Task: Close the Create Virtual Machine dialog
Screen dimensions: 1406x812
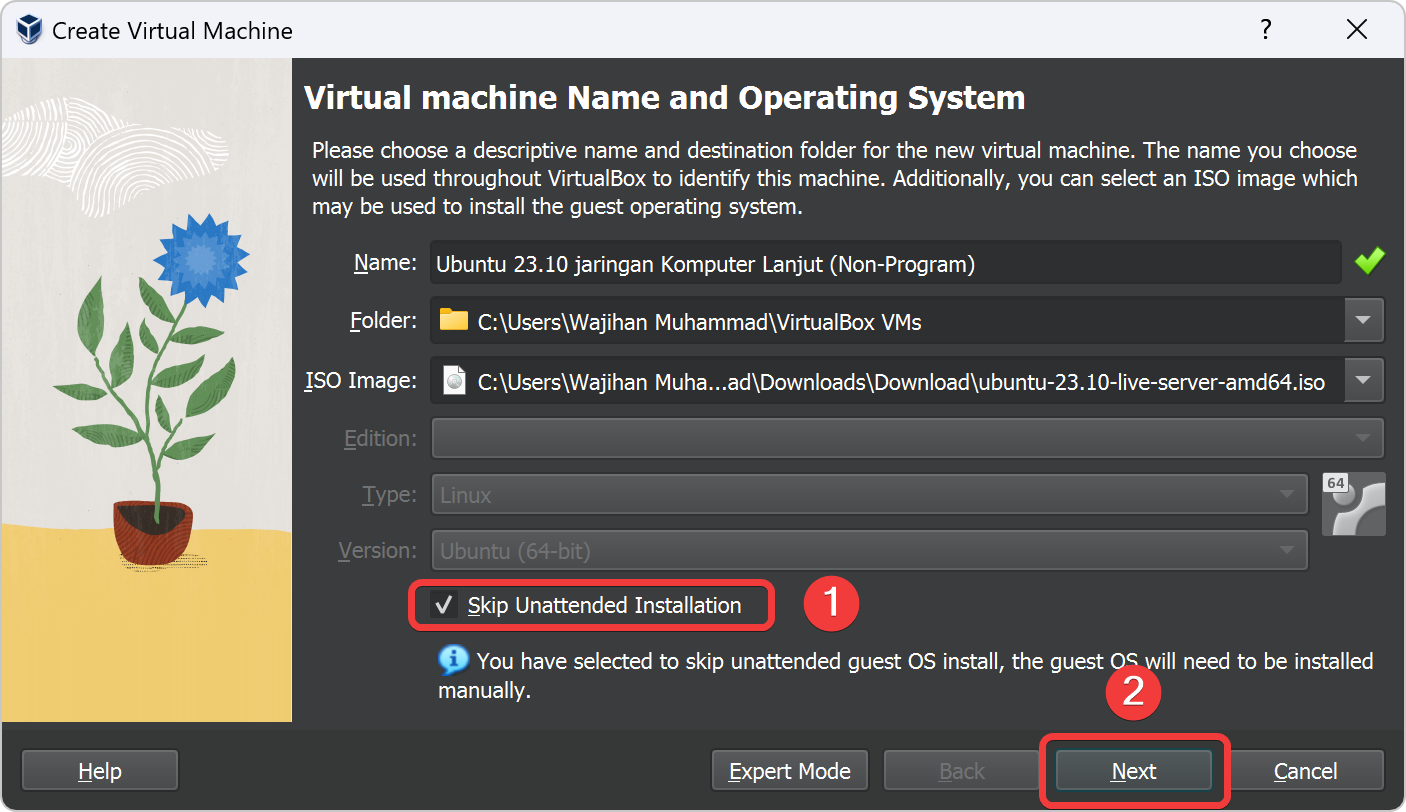Action: [1357, 29]
